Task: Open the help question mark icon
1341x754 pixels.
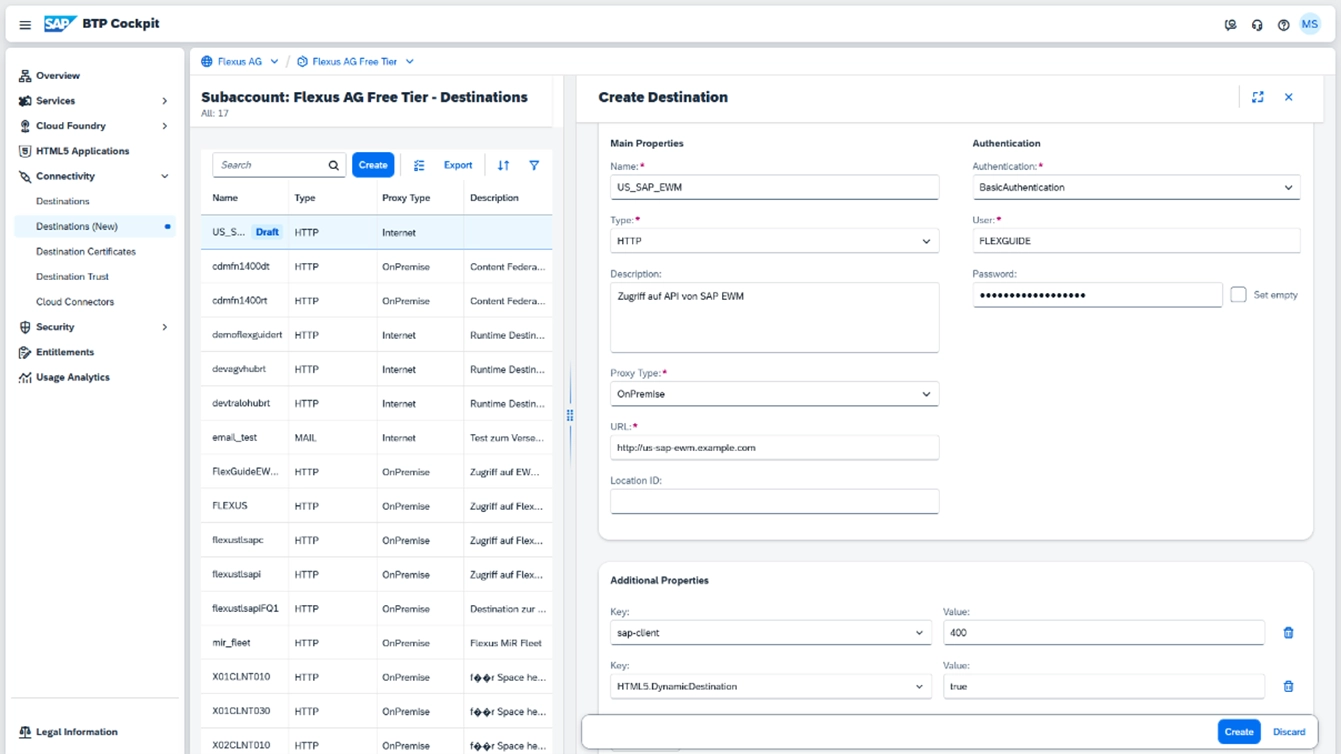Action: (1284, 25)
